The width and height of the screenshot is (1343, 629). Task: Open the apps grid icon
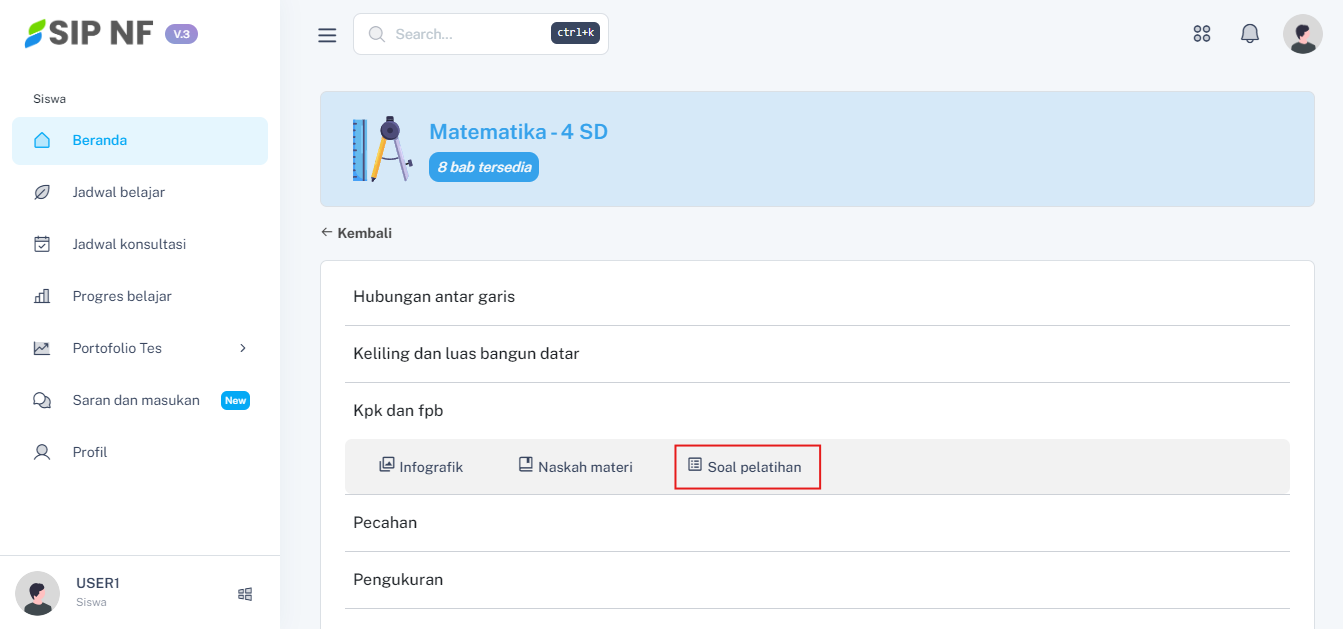[1202, 34]
